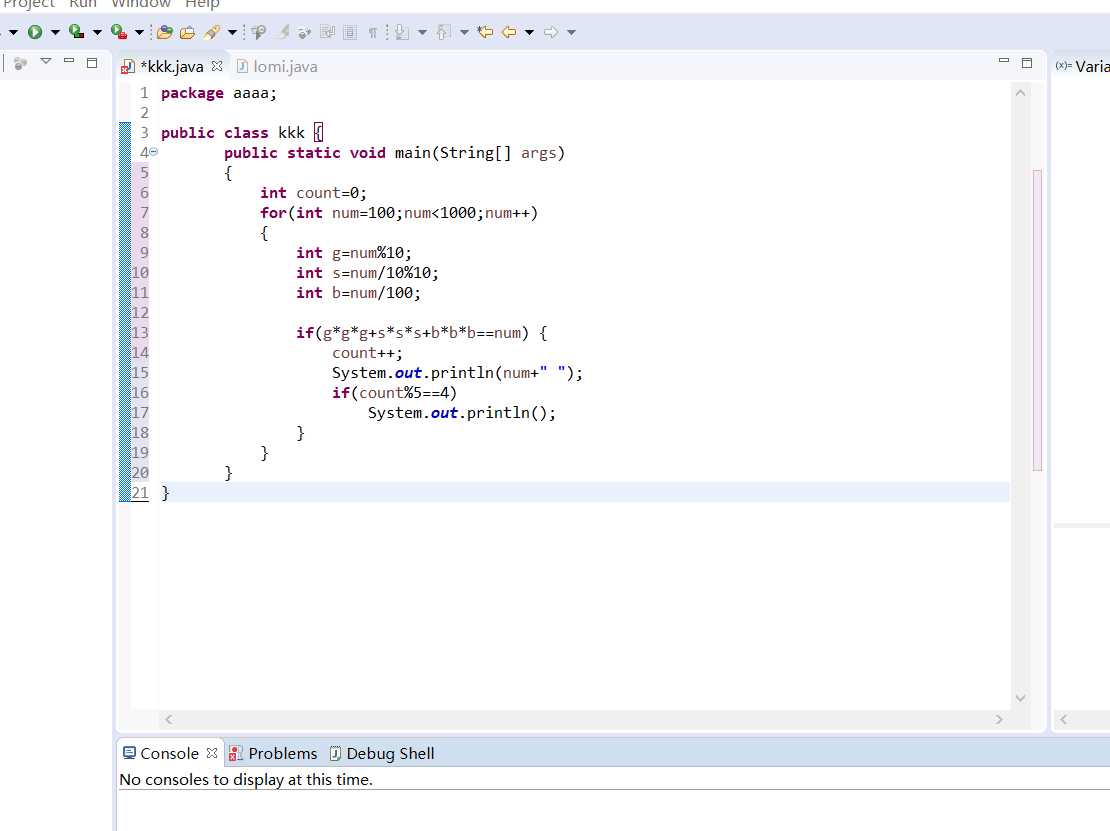Open the Run dropdown arrow
The image size is (1110, 831).
(55, 33)
